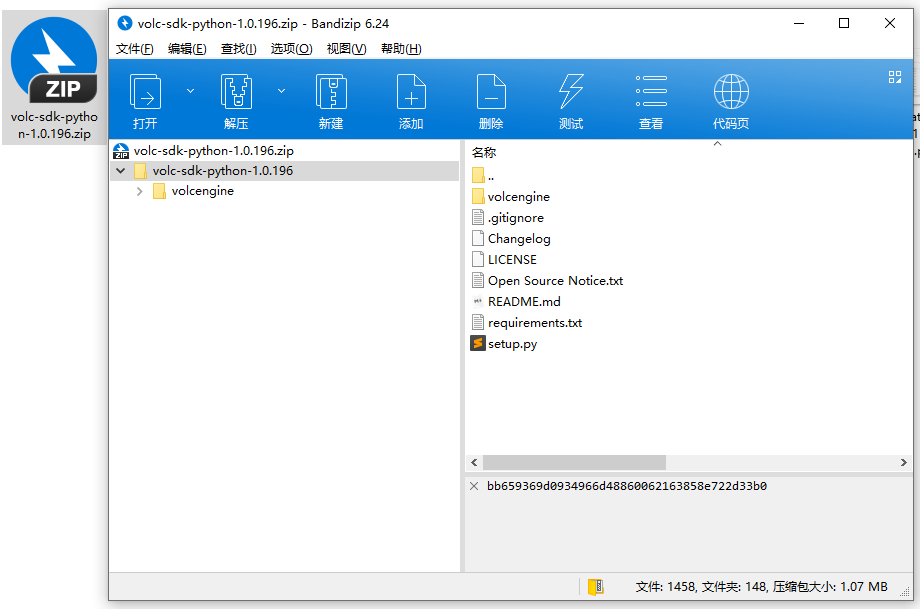The width and height of the screenshot is (920, 609).
Task: Expand the volcengine tree node
Action: pos(140,191)
